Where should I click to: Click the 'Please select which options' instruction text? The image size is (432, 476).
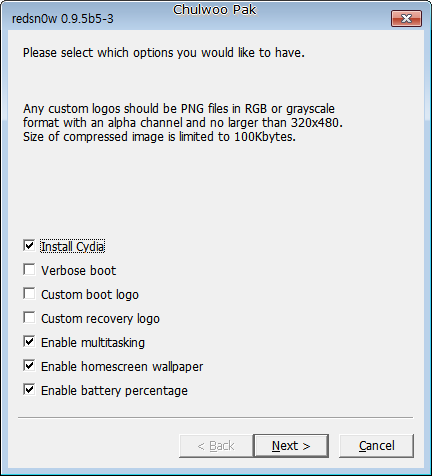click(164, 53)
